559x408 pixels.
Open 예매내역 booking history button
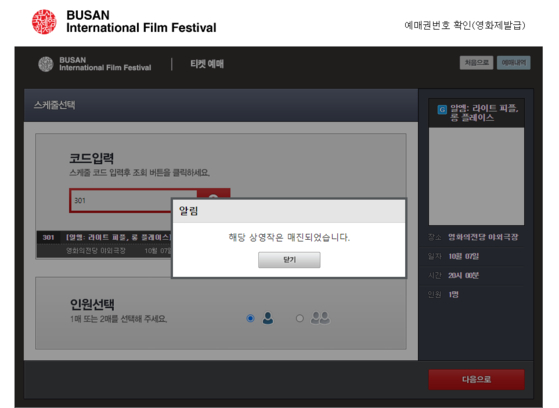click(x=513, y=63)
